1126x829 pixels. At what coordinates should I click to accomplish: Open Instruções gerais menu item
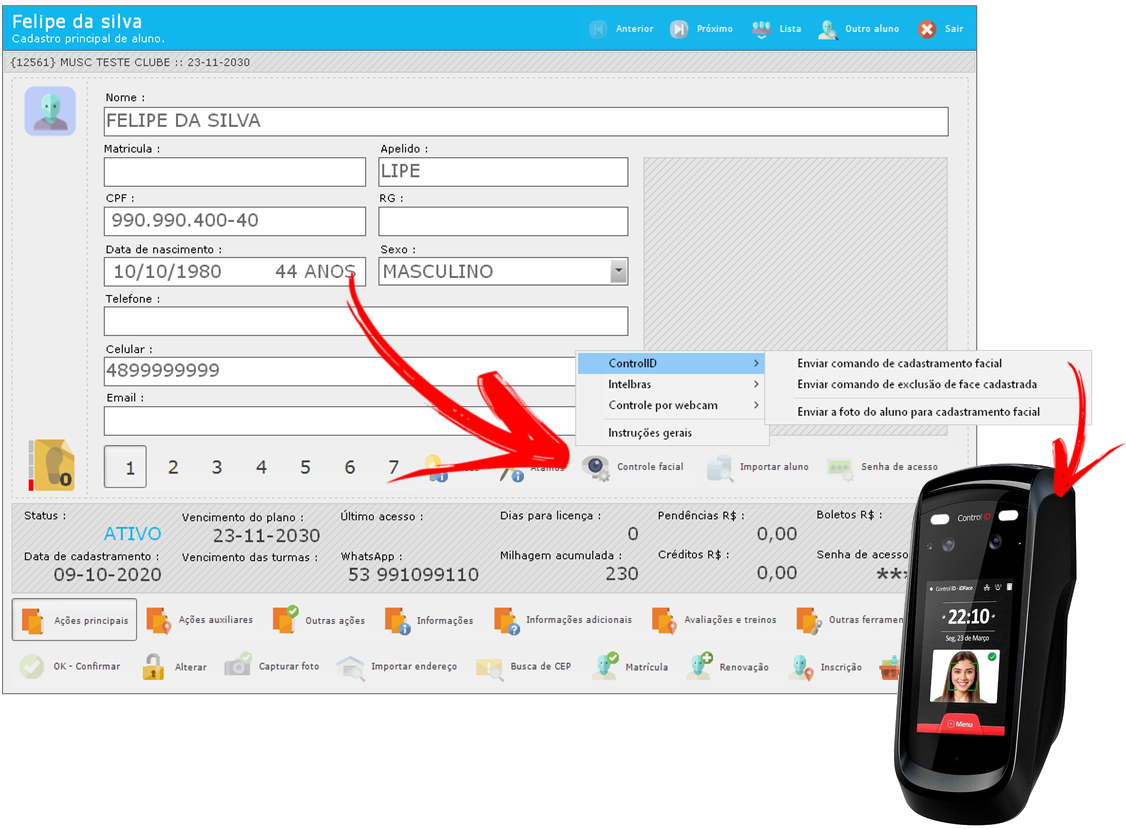pyautogui.click(x=650, y=433)
